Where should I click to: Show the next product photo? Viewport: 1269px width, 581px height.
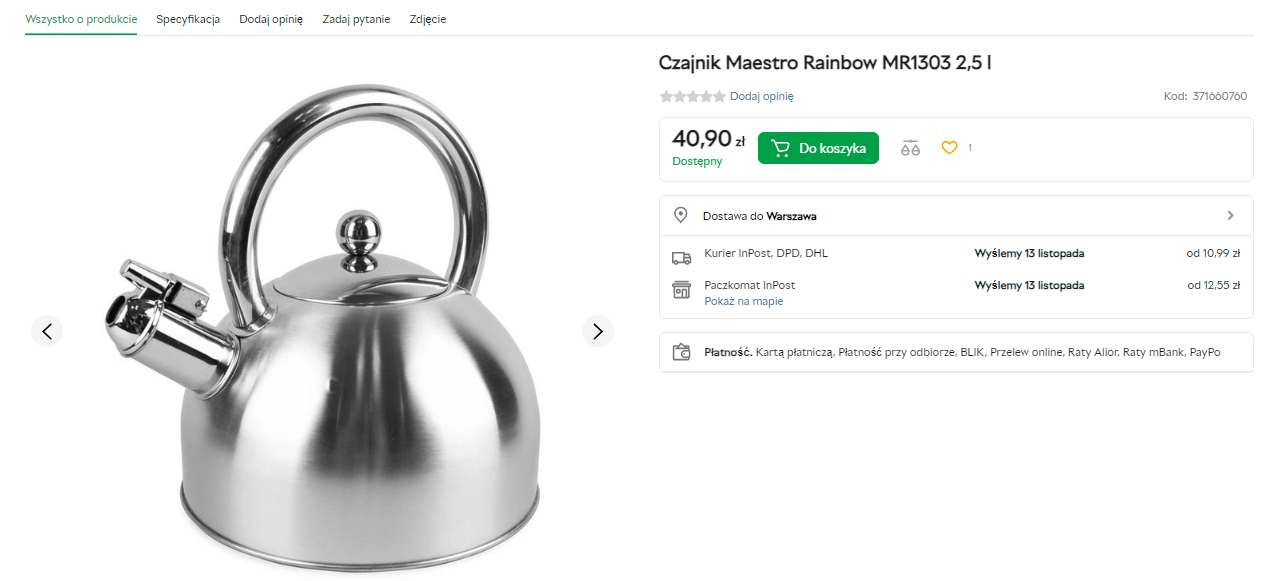coord(597,331)
